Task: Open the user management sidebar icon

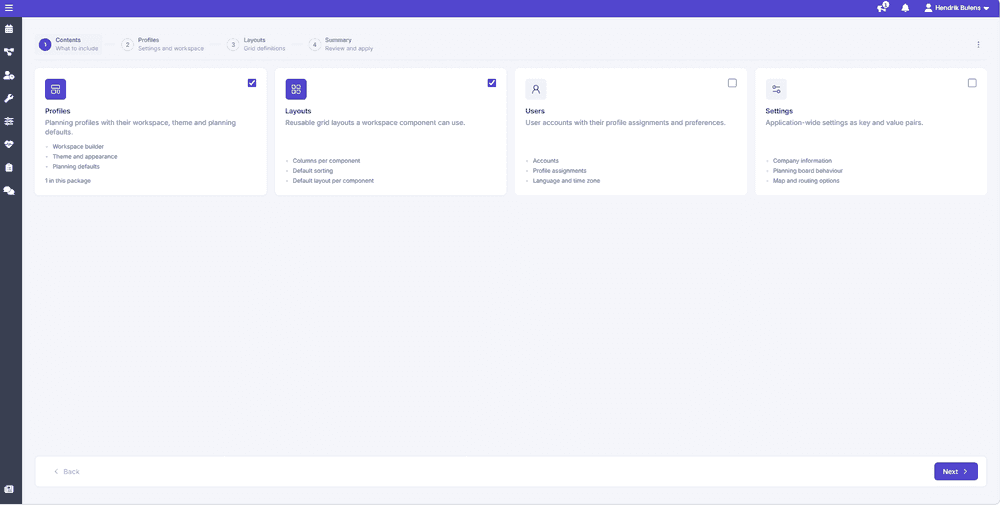Action: click(9, 75)
